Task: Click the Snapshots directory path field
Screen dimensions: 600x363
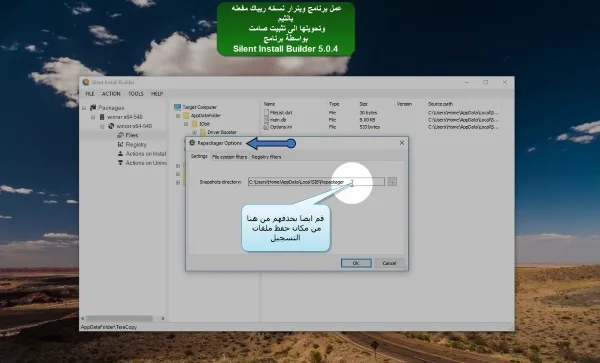Action: pyautogui.click(x=316, y=182)
